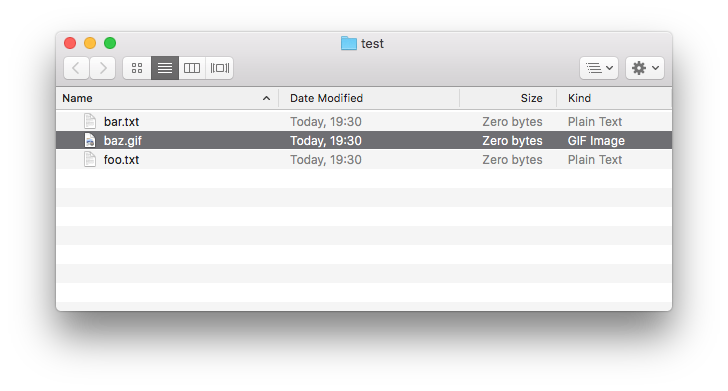
Task: Click the Zero bytes size of foo.txt
Action: [x=512, y=160]
